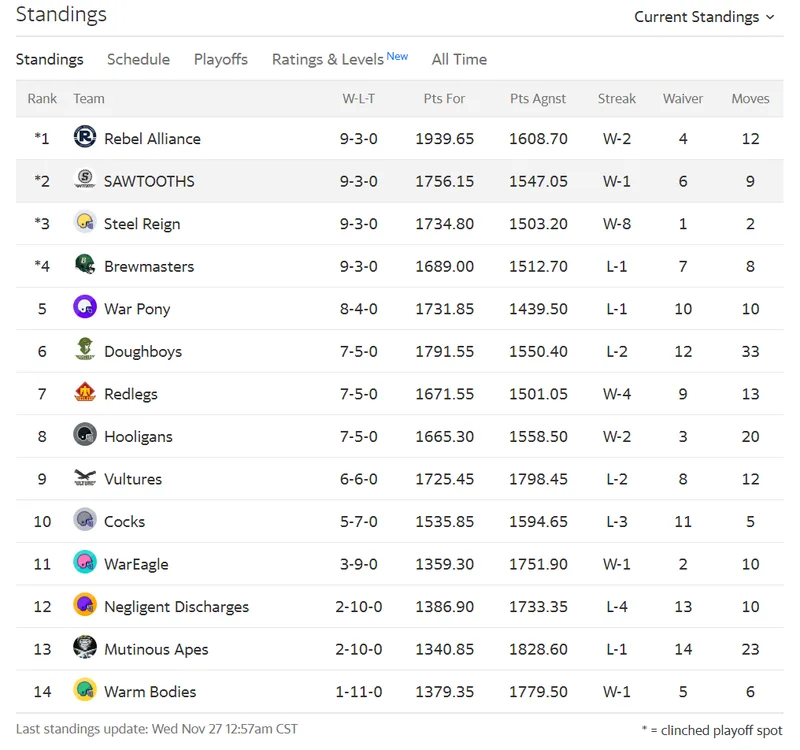Go to the Ratings & Levels tab
800x750 pixels.
coord(340,59)
